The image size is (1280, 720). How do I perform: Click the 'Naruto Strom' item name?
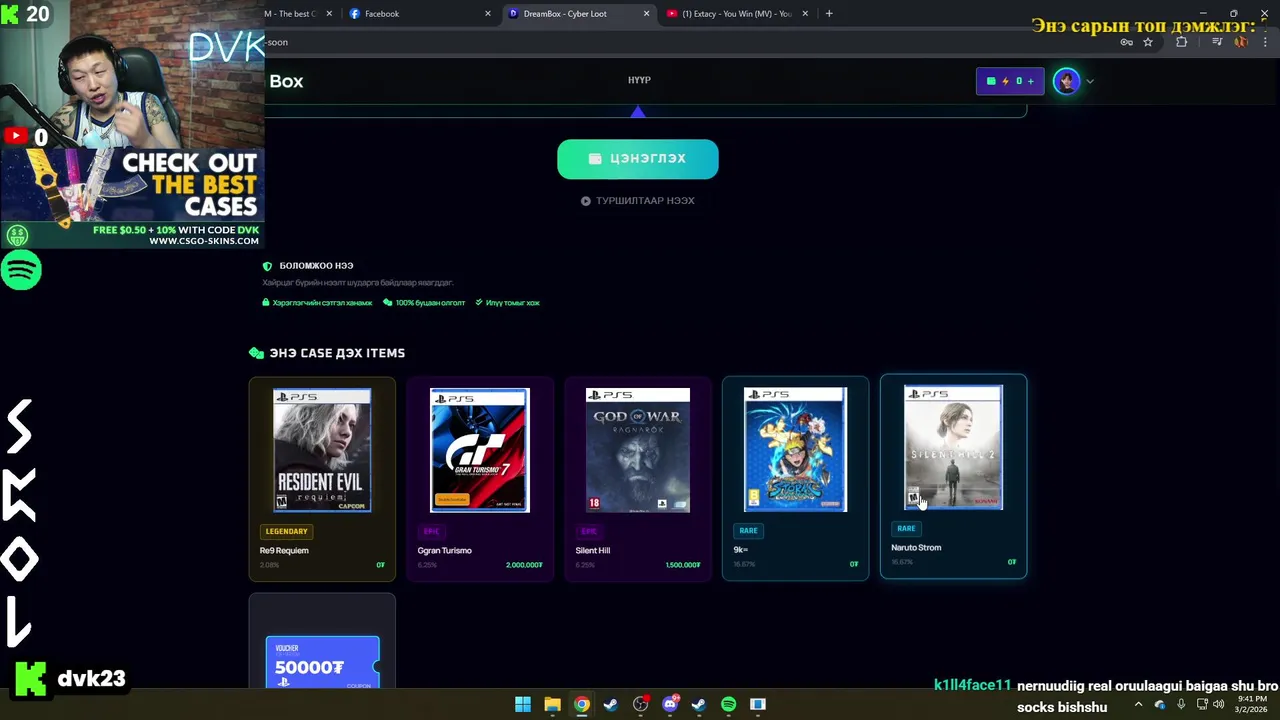pos(916,547)
